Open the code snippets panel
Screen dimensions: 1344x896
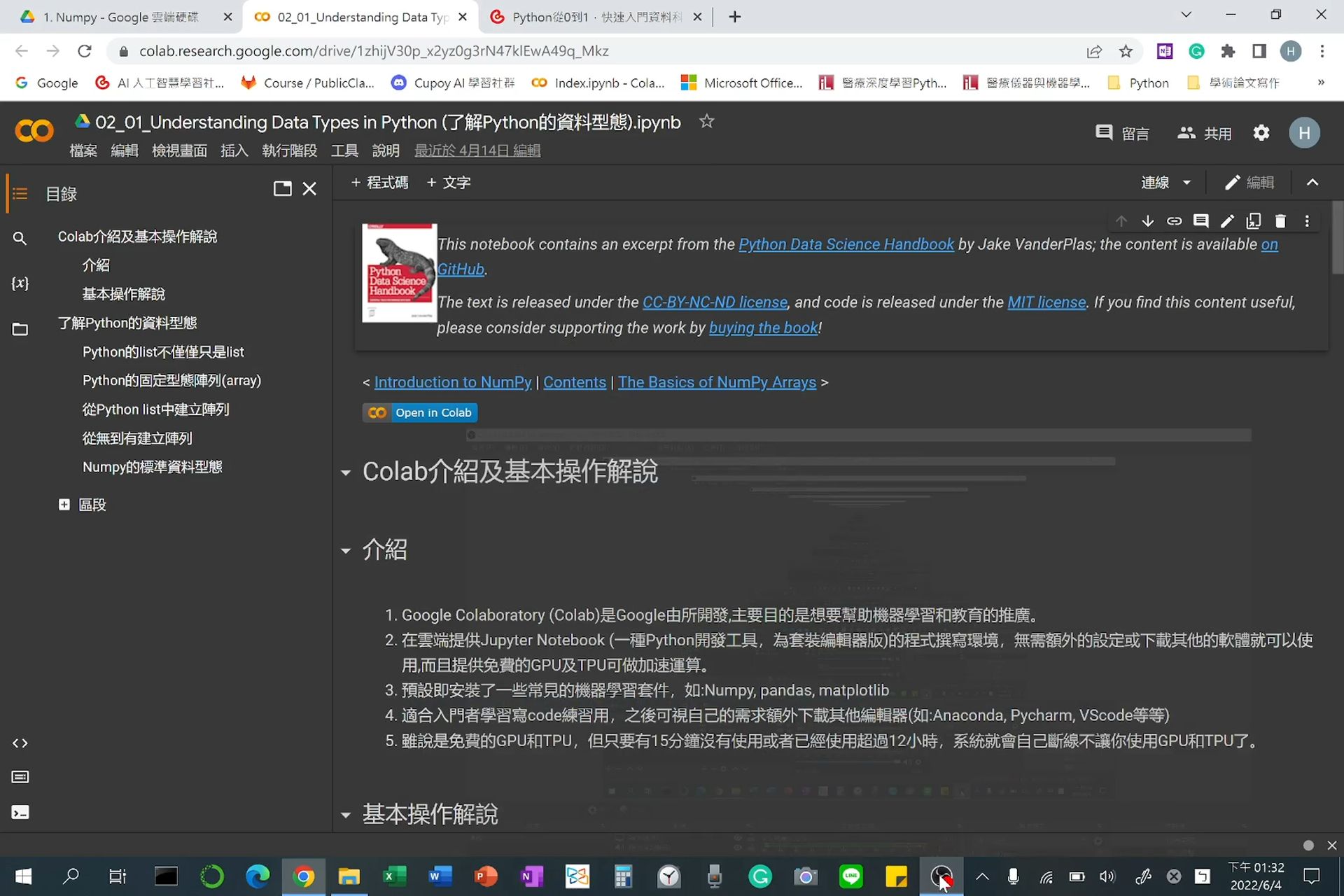[x=20, y=743]
